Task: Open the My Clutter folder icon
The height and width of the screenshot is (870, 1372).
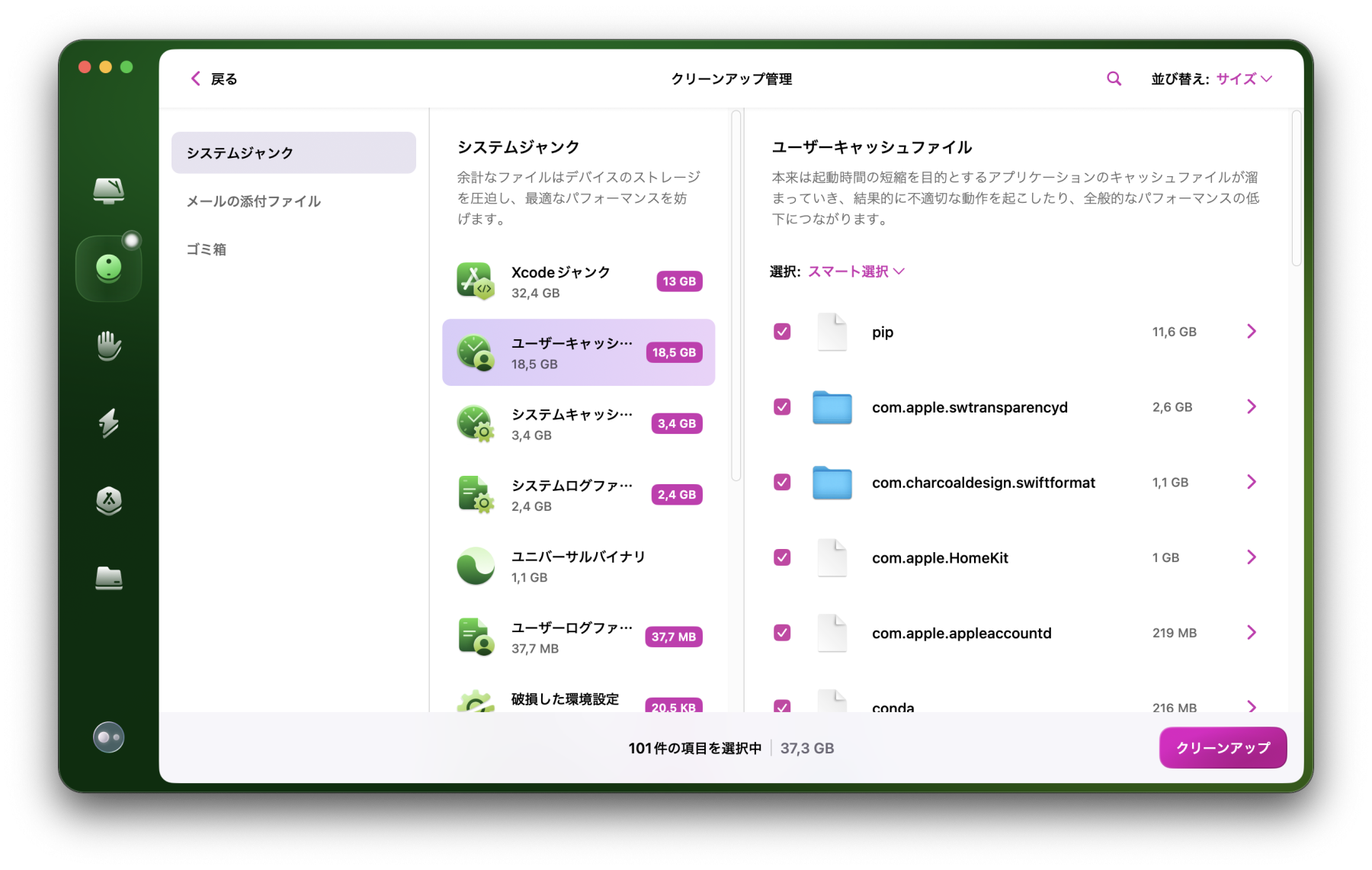Action: click(109, 579)
